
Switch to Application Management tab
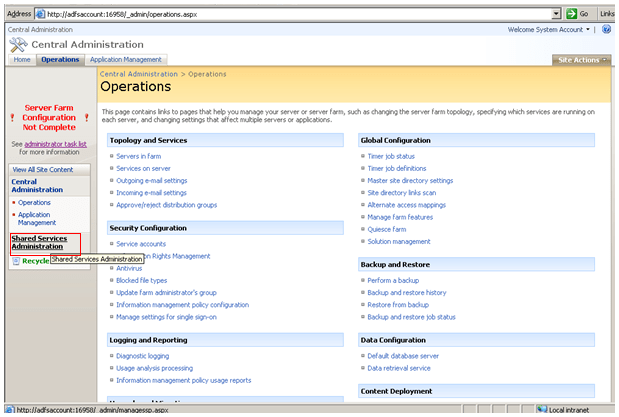coord(126,60)
